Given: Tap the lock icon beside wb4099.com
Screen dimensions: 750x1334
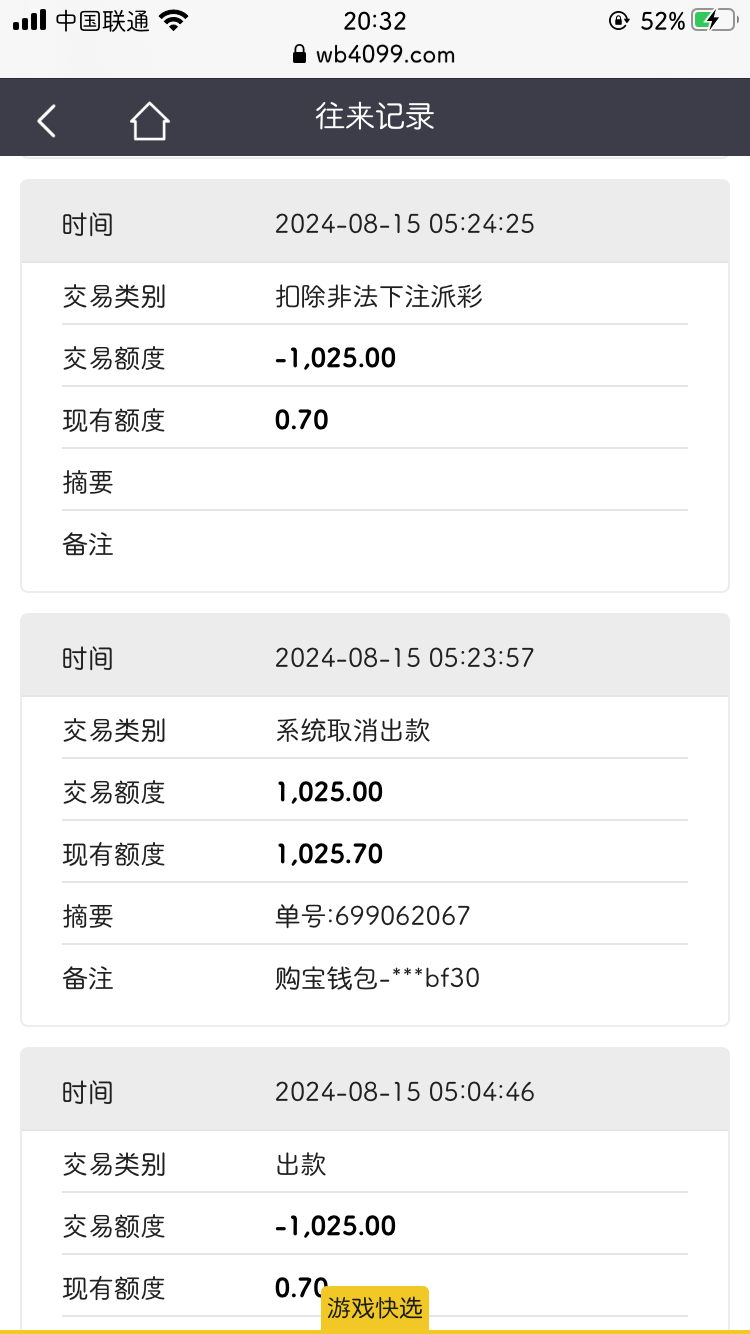Looking at the screenshot, I should [298, 54].
